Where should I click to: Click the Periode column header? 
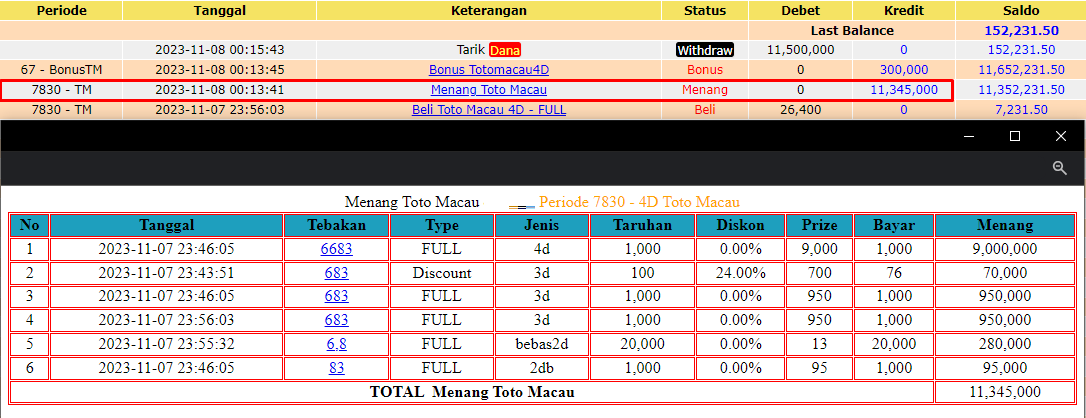[x=61, y=10]
